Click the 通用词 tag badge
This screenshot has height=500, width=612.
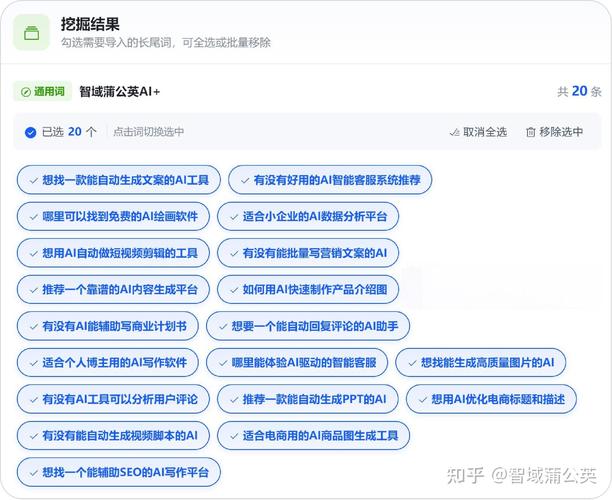43,92
